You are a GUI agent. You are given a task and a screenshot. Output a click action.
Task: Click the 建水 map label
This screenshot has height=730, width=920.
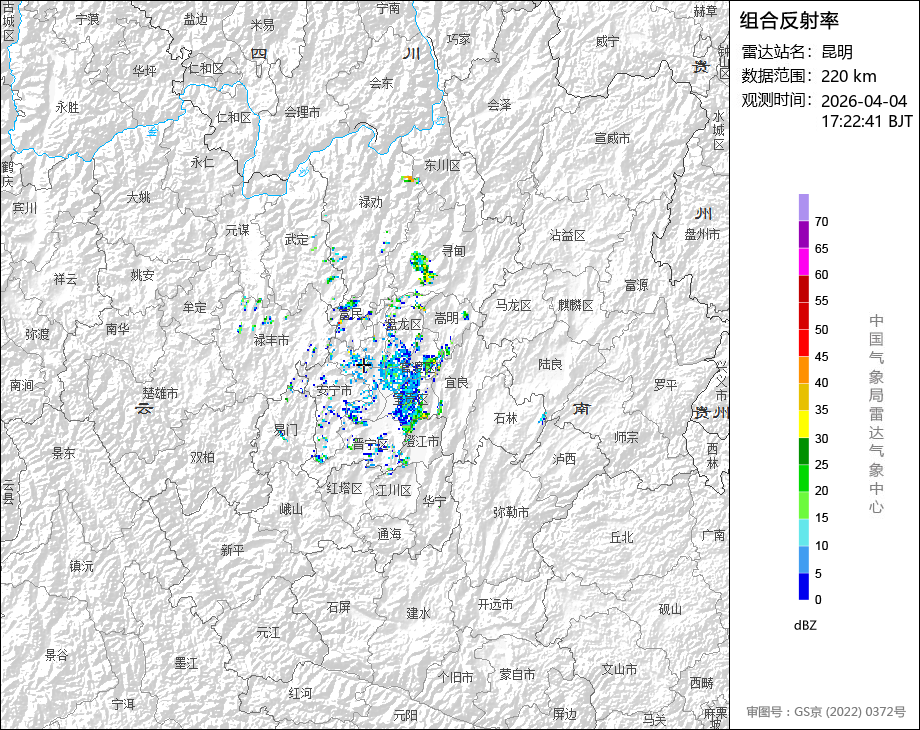(x=418, y=614)
